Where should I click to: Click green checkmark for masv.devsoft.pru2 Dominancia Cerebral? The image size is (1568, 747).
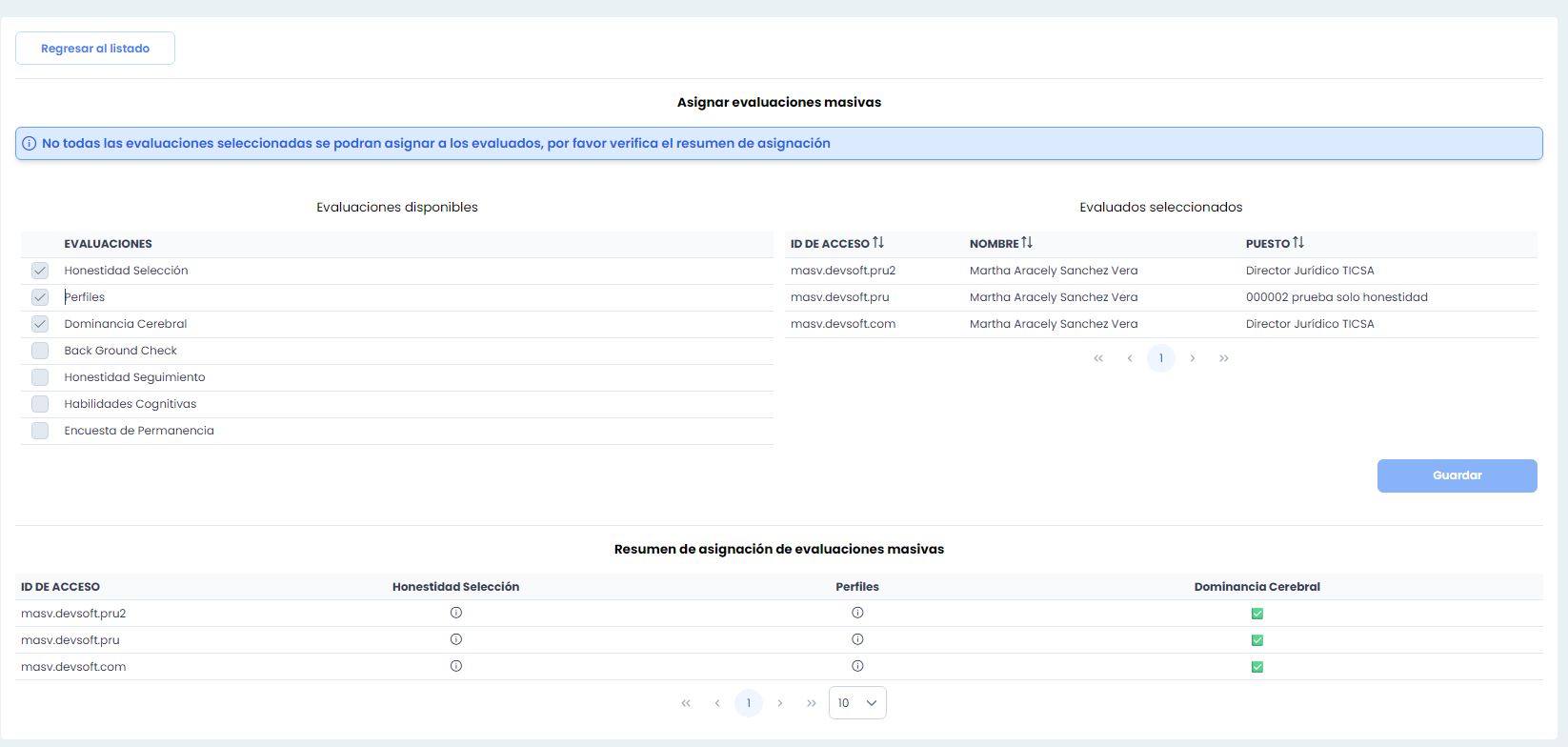(1256, 614)
